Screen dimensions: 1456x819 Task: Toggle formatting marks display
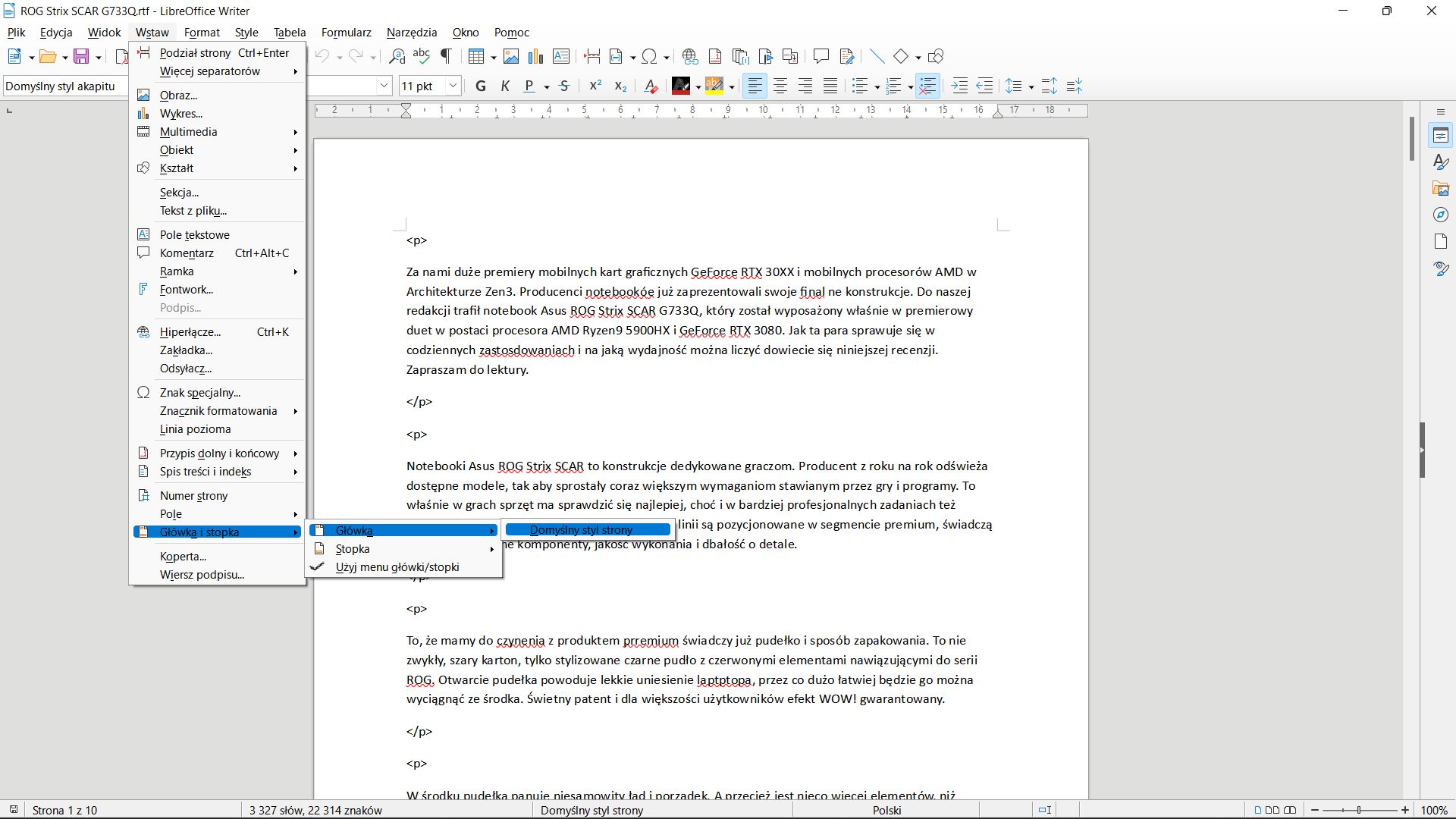[x=446, y=56]
